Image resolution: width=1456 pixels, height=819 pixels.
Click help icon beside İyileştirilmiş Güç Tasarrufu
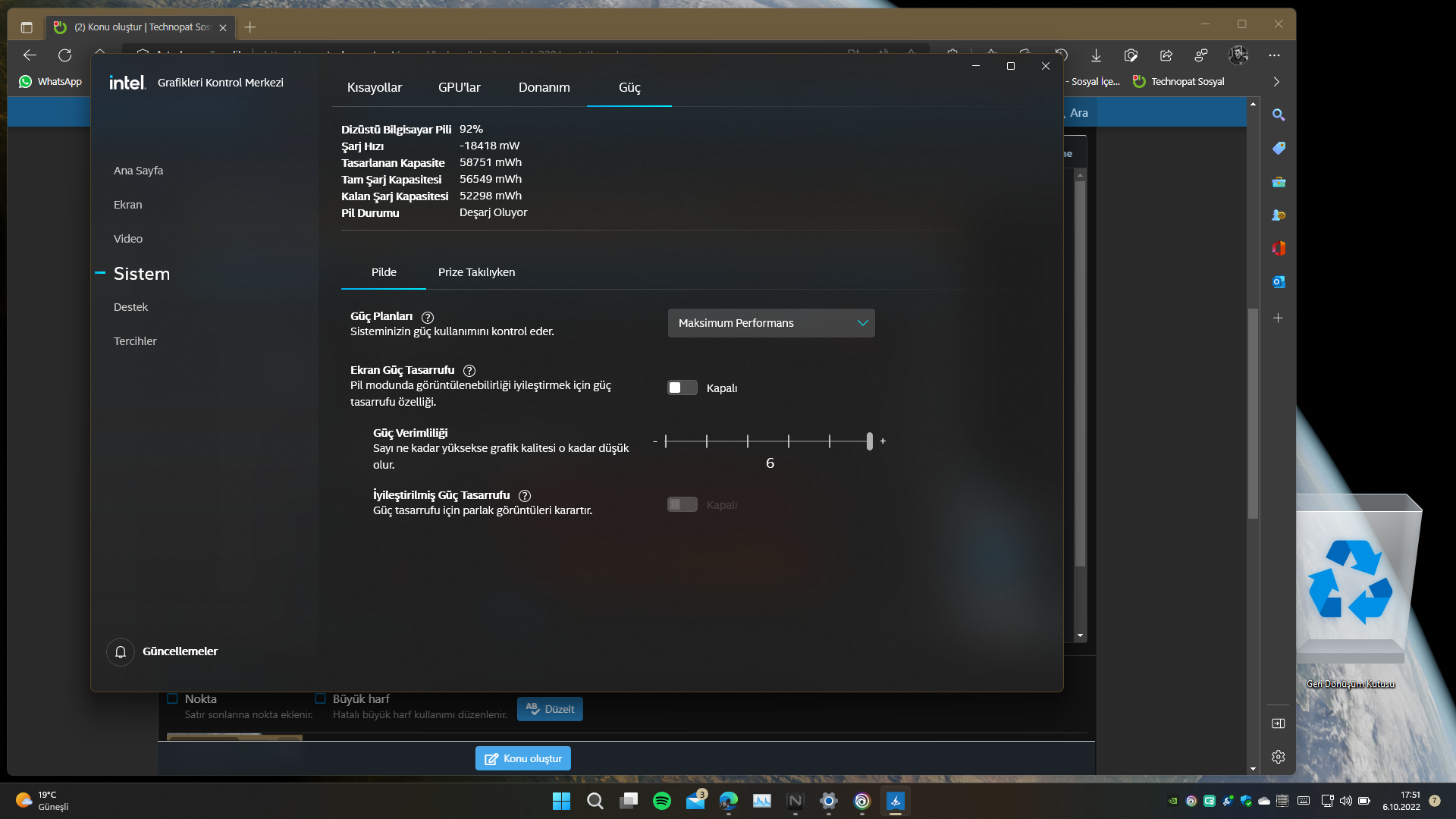coord(525,496)
